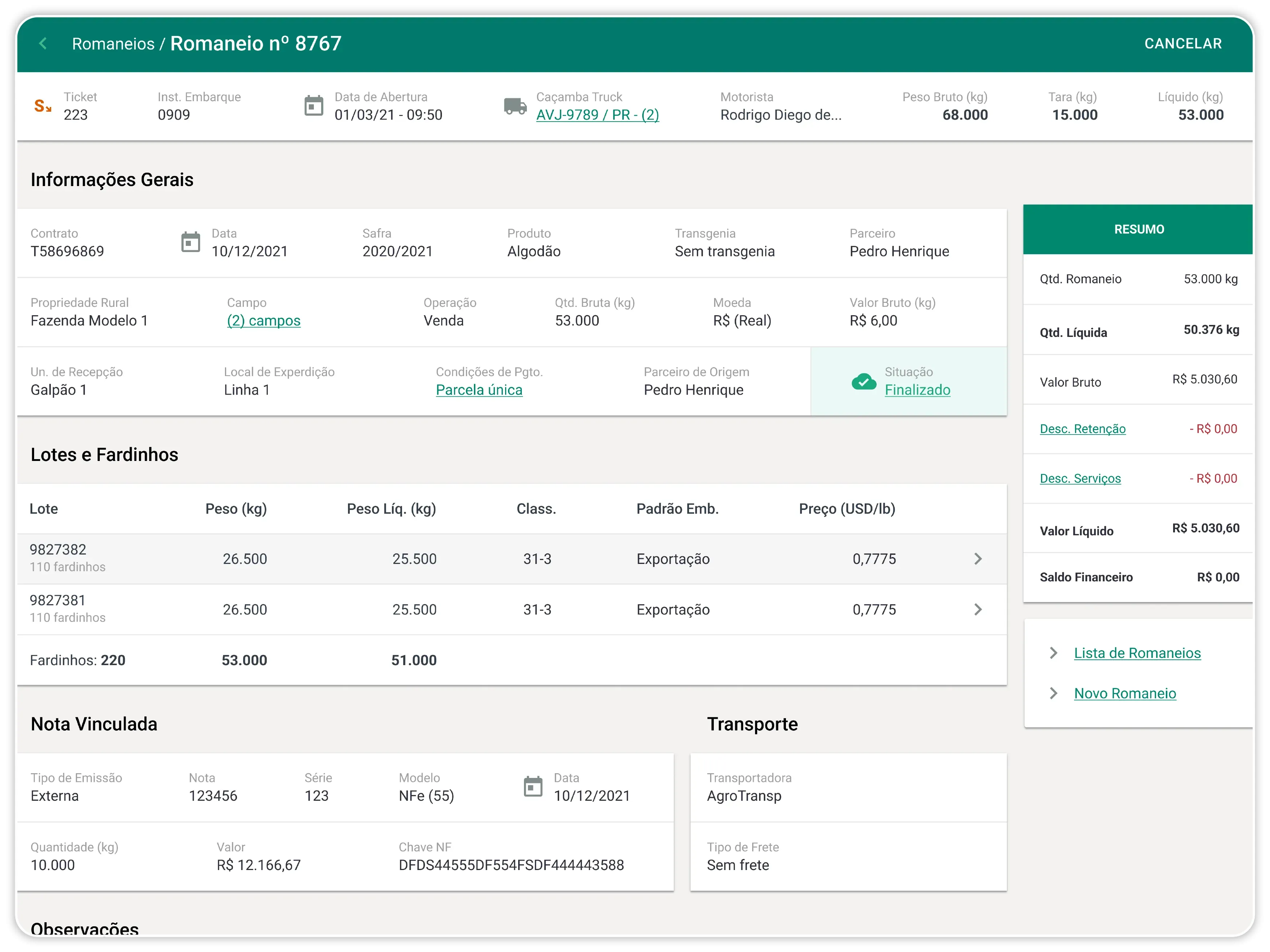
Task: Click Fardinhos: 220 total
Action: click(78, 660)
